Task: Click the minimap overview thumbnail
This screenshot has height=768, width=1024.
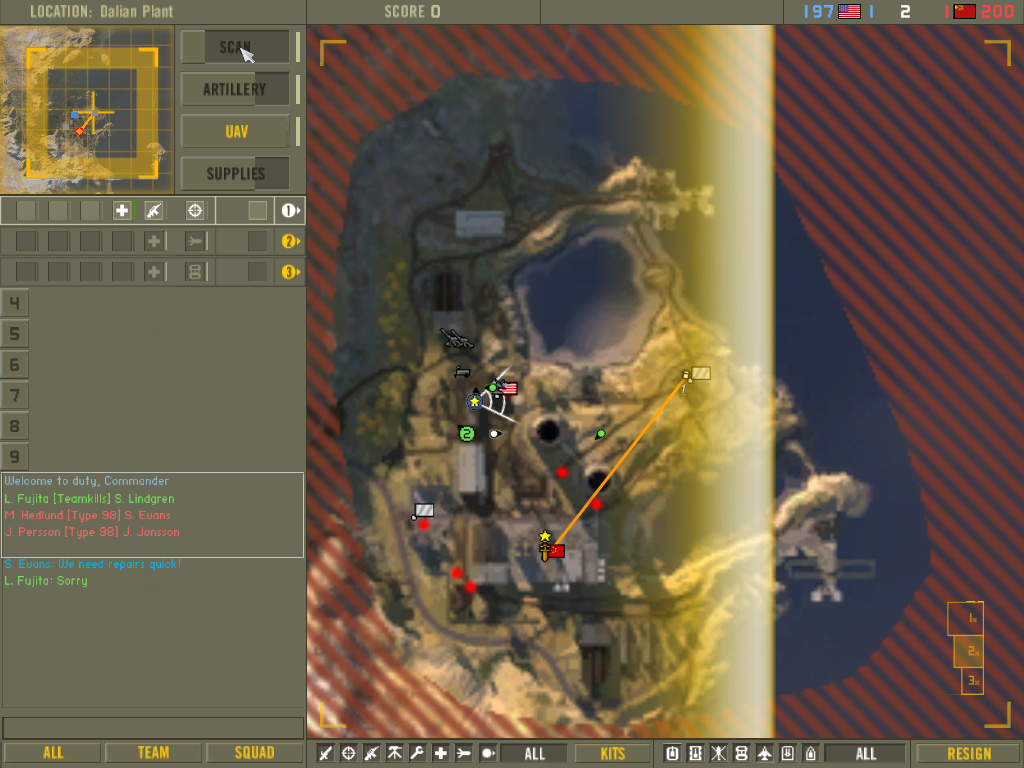Action: [87, 110]
